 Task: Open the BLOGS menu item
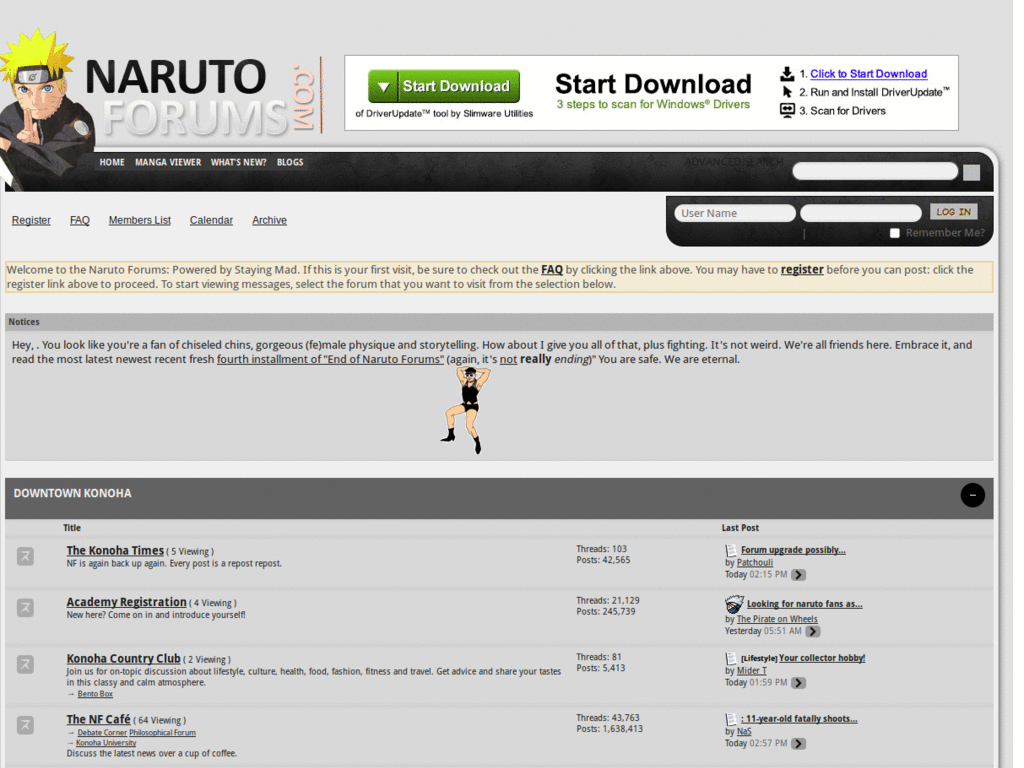pyautogui.click(x=290, y=163)
